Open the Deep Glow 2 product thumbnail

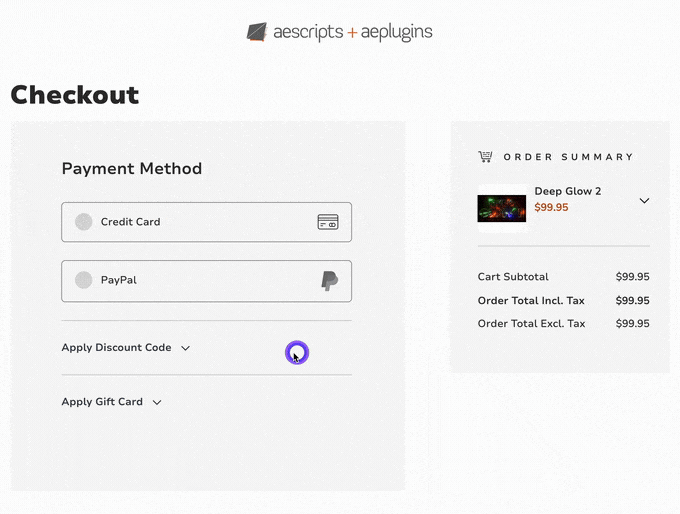pos(501,208)
